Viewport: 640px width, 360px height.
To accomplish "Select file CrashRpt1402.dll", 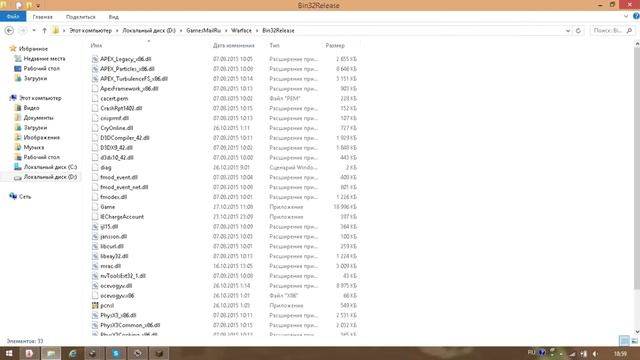I will point(121,108).
